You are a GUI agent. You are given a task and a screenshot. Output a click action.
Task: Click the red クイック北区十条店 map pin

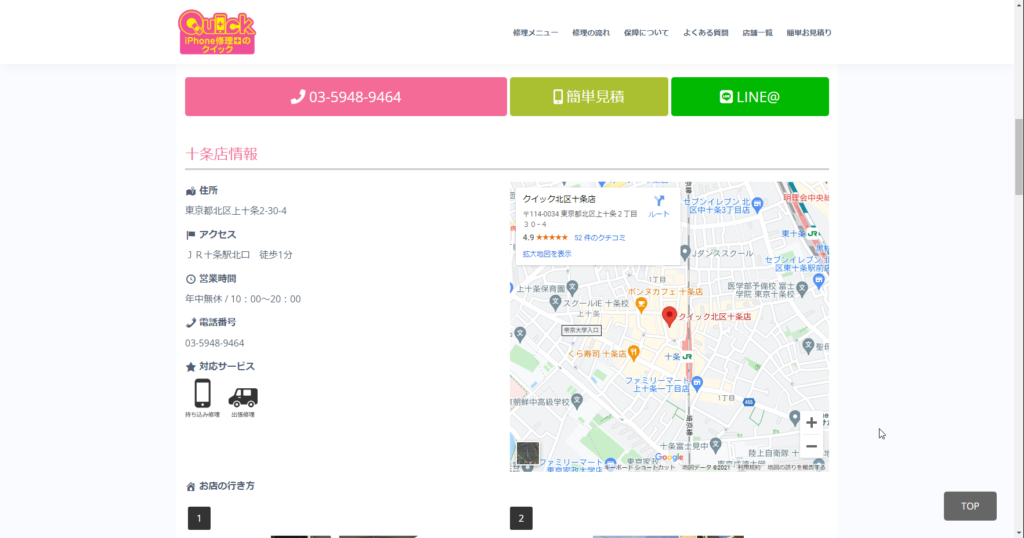669,316
